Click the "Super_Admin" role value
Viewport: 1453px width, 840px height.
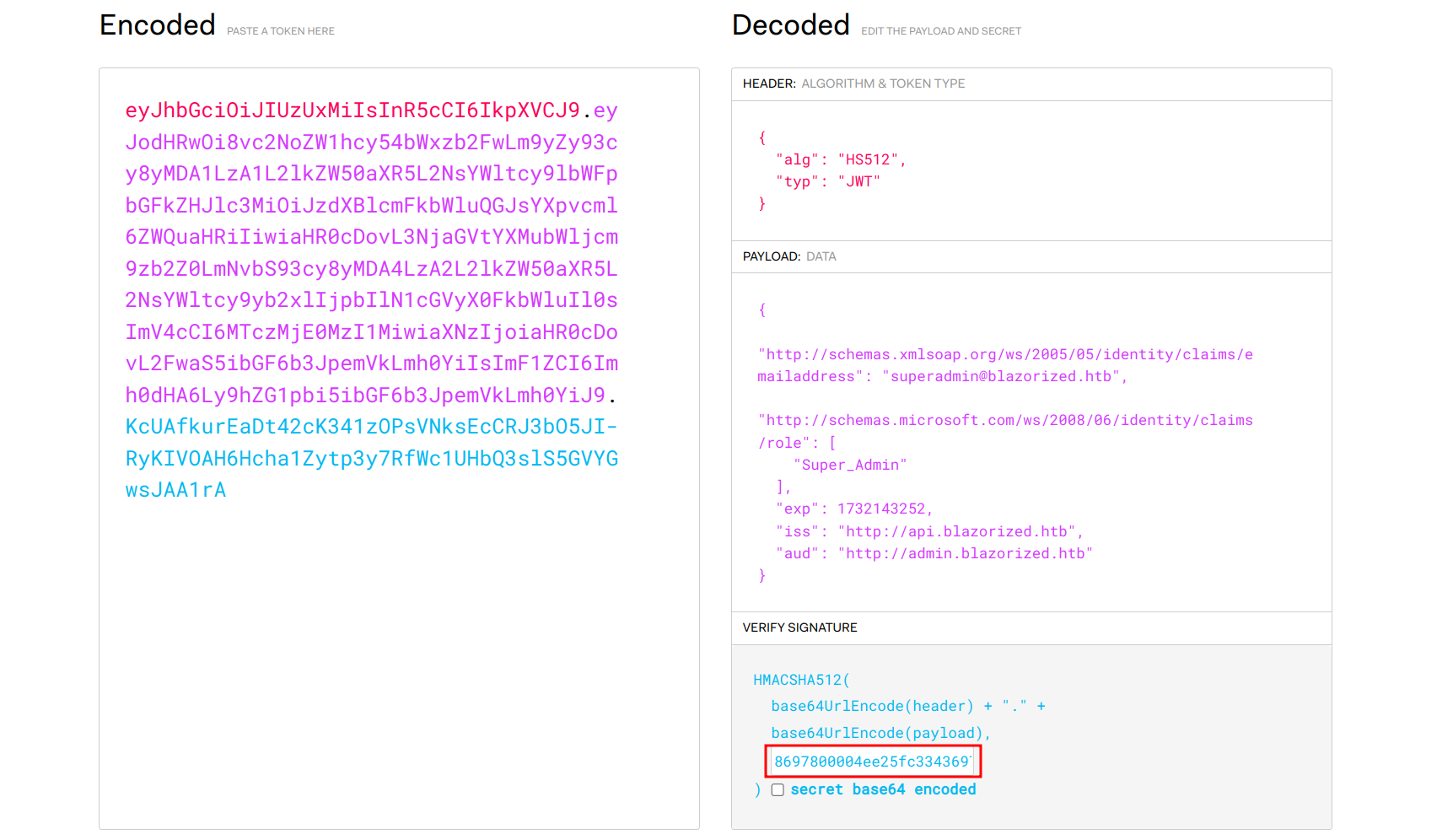click(x=850, y=465)
